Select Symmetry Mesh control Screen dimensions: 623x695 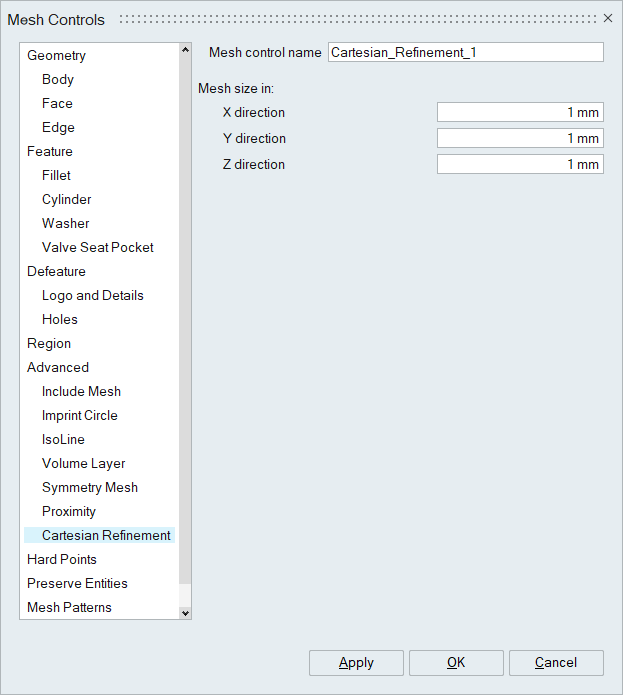[90, 487]
